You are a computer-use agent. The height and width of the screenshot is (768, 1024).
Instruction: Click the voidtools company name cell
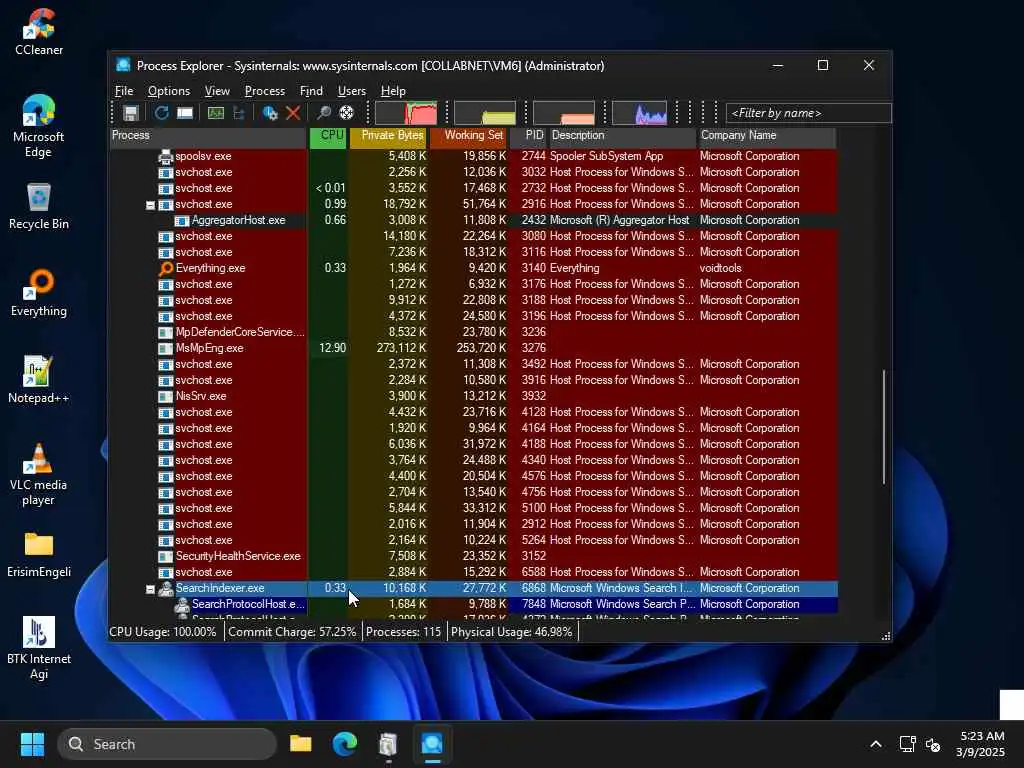(720, 268)
